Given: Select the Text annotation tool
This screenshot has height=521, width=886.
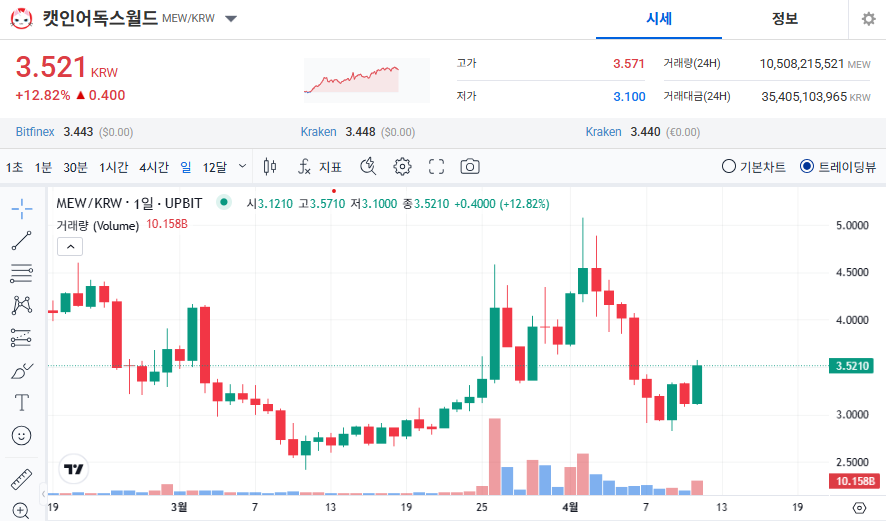Looking at the screenshot, I should (21, 403).
